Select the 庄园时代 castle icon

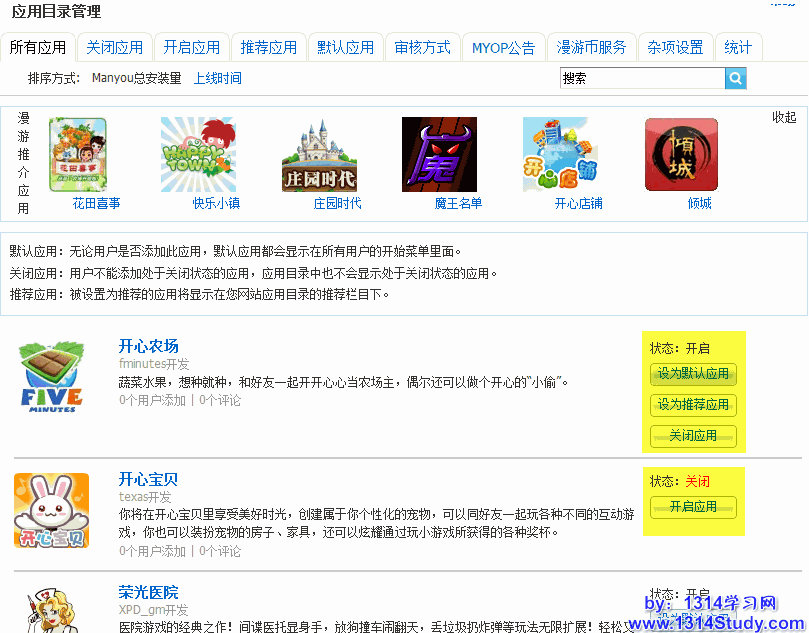tap(319, 154)
